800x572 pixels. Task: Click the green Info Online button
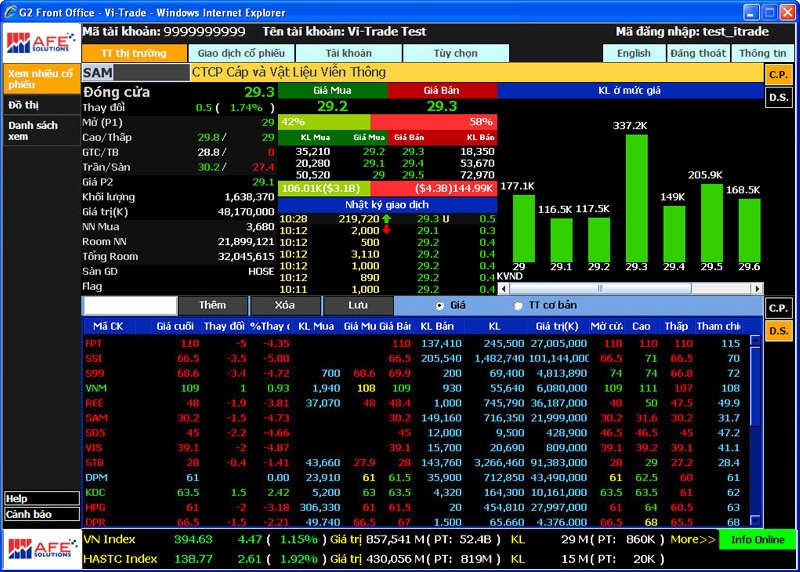(757, 540)
